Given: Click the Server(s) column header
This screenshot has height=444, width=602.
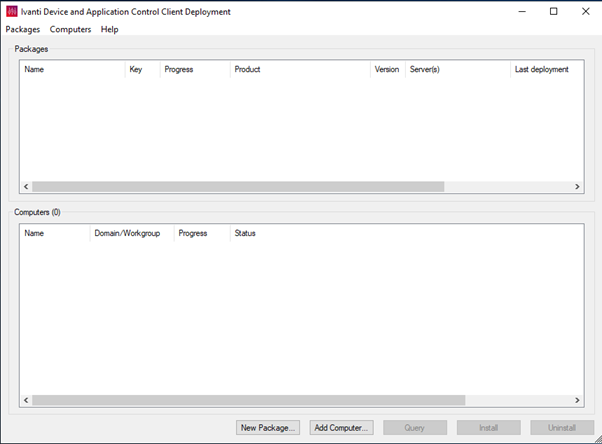Looking at the screenshot, I should click(x=456, y=70).
